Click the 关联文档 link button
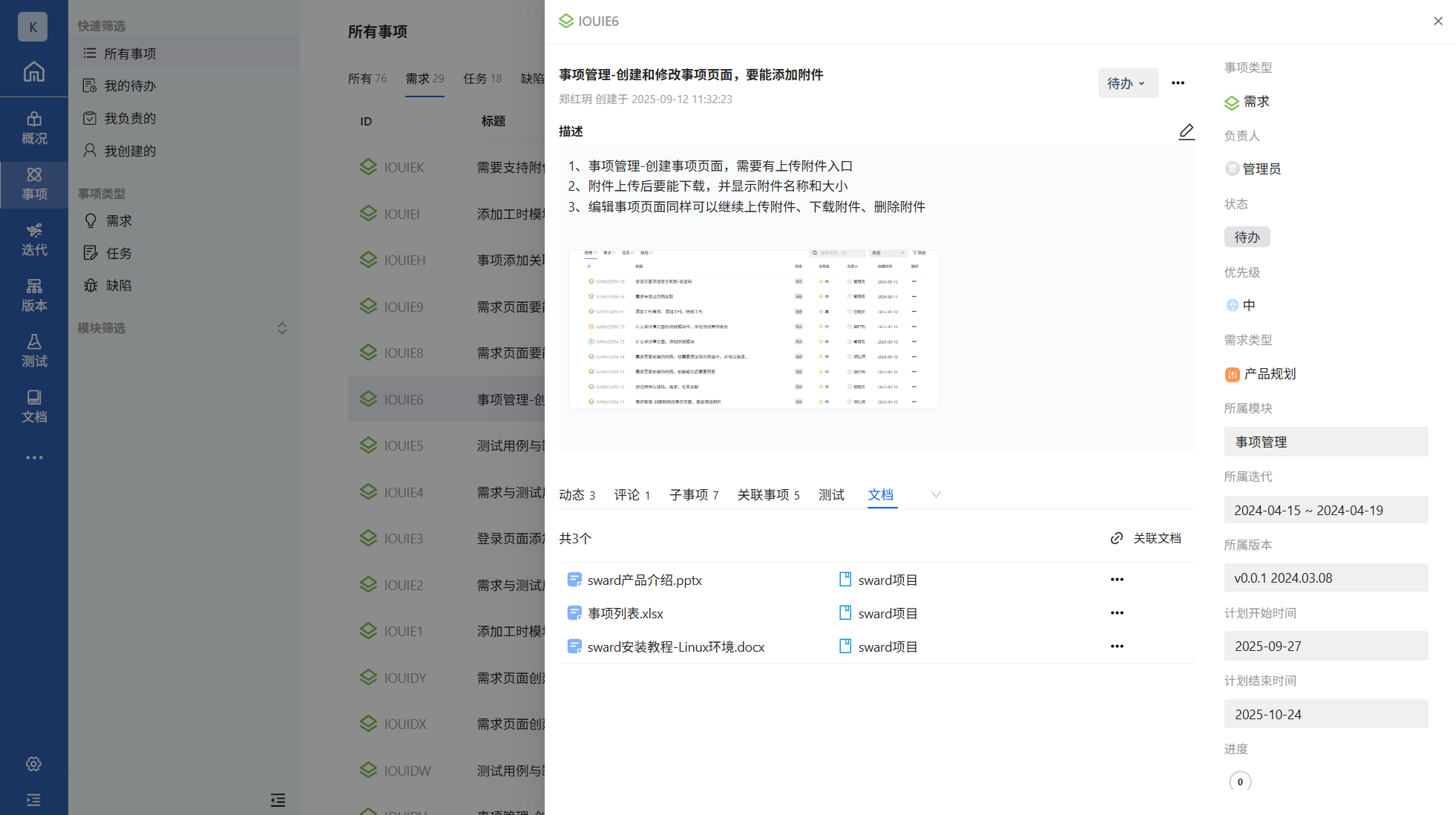Image resolution: width=1456 pixels, height=815 pixels. [1146, 538]
